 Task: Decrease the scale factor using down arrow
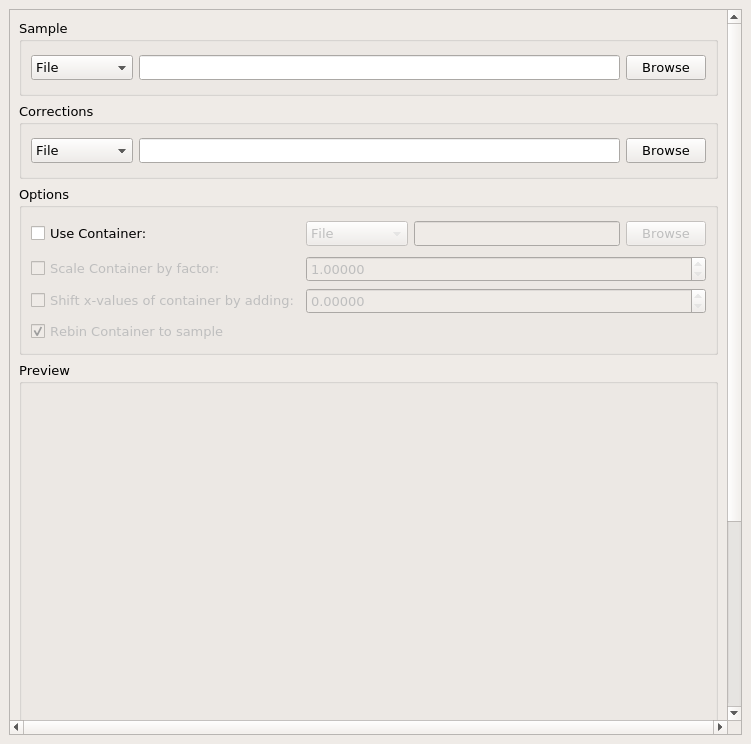(x=698, y=275)
